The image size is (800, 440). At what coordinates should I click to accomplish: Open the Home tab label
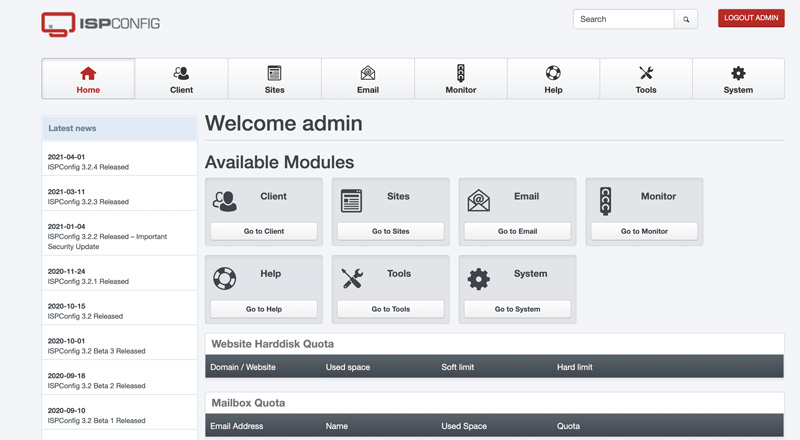tap(88, 90)
